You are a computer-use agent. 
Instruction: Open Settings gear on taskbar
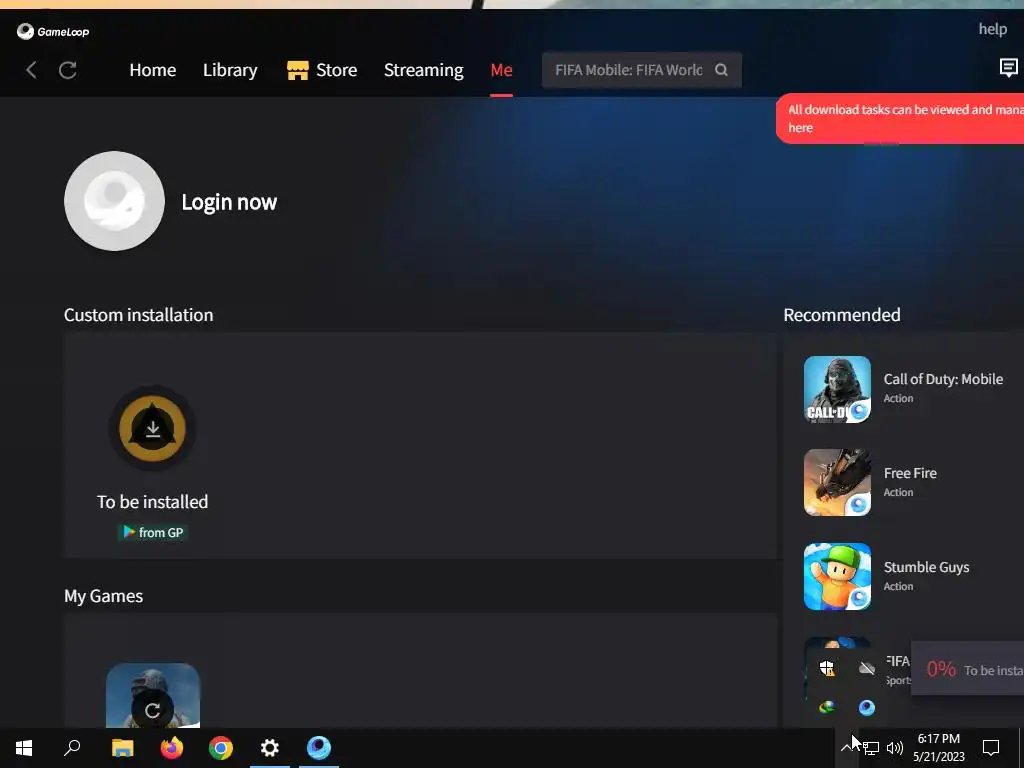click(x=270, y=748)
